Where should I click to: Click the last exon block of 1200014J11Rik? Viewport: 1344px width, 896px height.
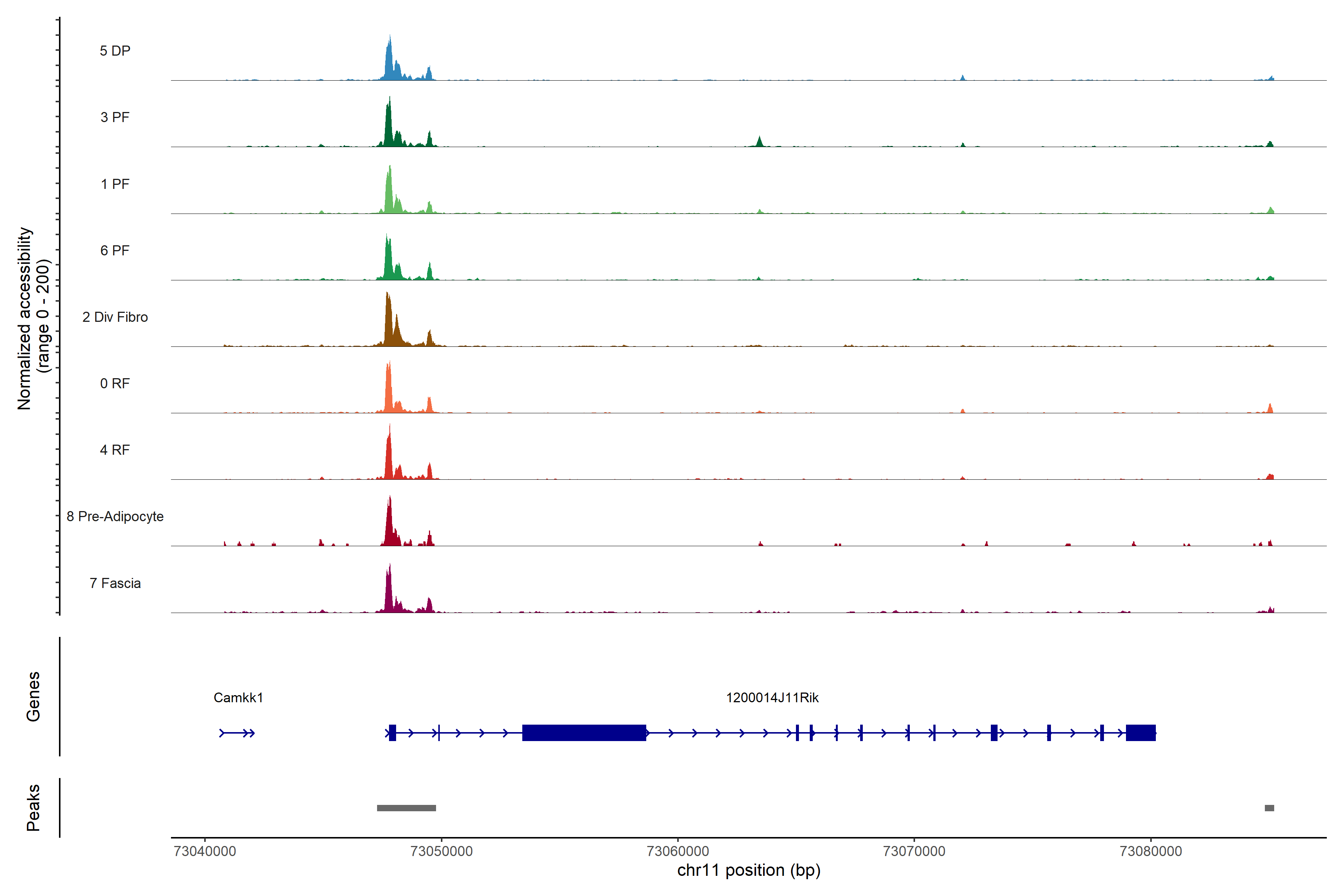[x=1141, y=732]
